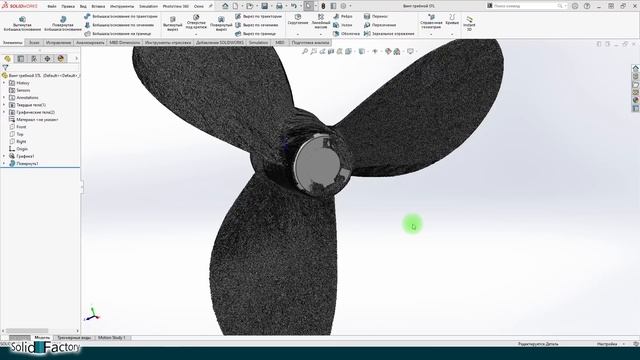Screen dimensions: 640x360
Task: Switch to the DisplayManager tab
Action: 61,59
